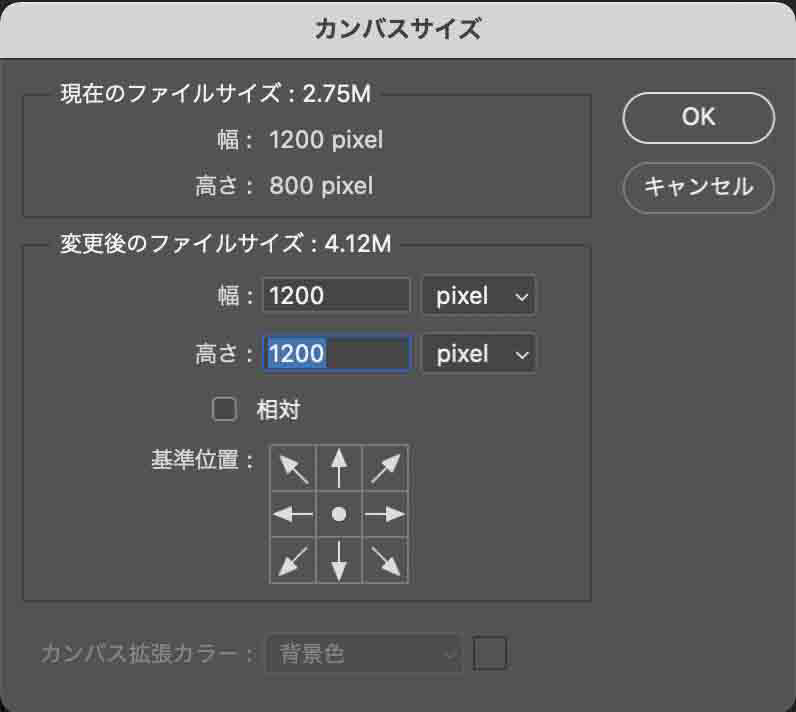The height and width of the screenshot is (712, 796).
Task: Open the pixel unit dropdown for 幅
Action: [x=478, y=296]
